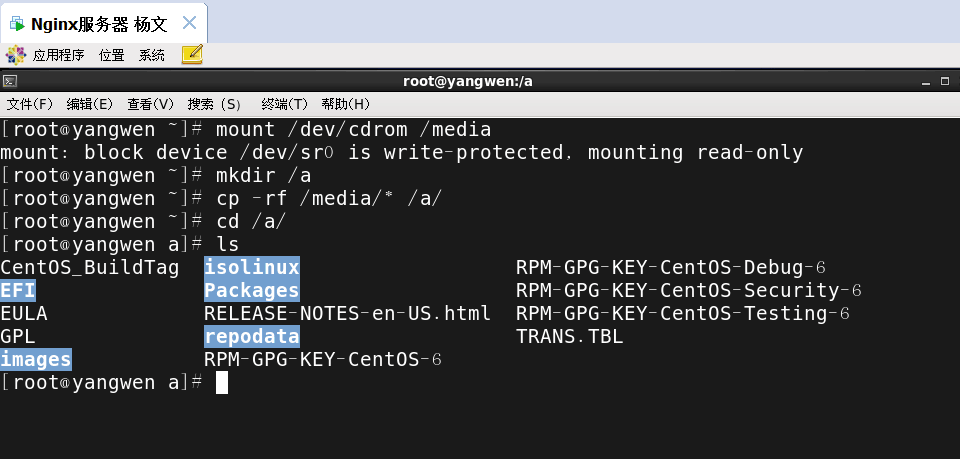
Task: Open the 搜索(S) menu
Action: point(214,104)
